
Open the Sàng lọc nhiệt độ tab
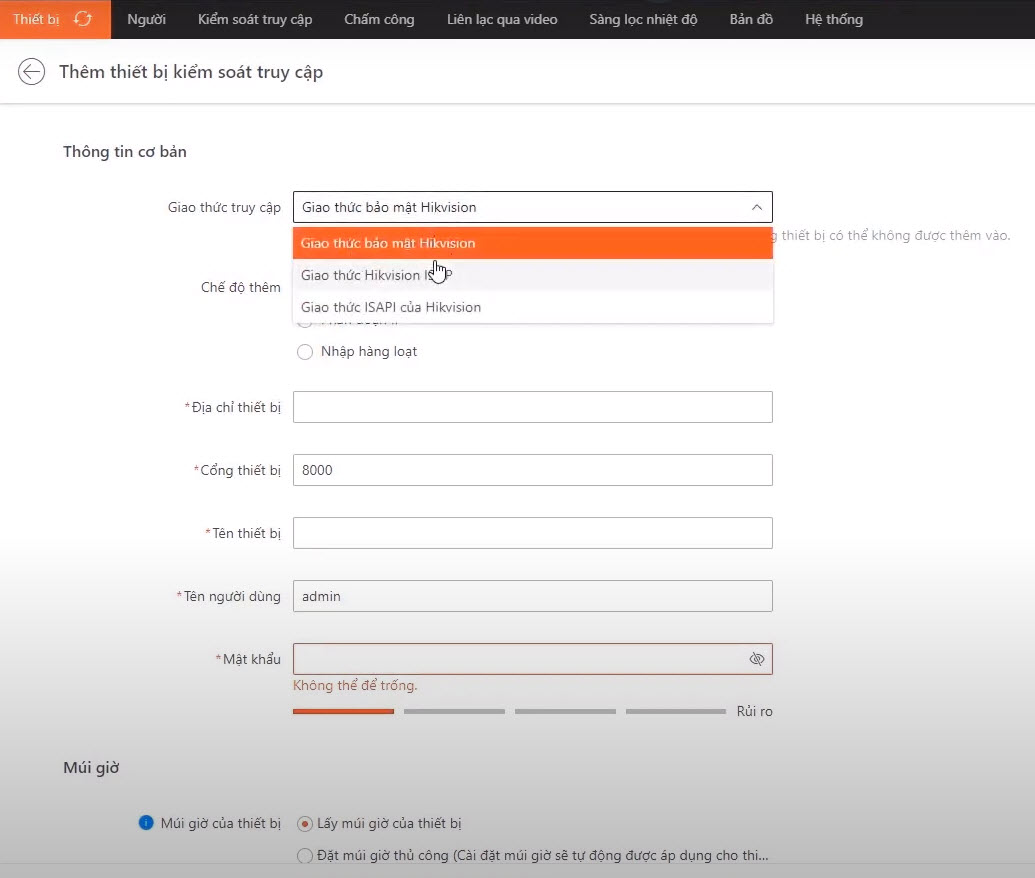pos(643,19)
